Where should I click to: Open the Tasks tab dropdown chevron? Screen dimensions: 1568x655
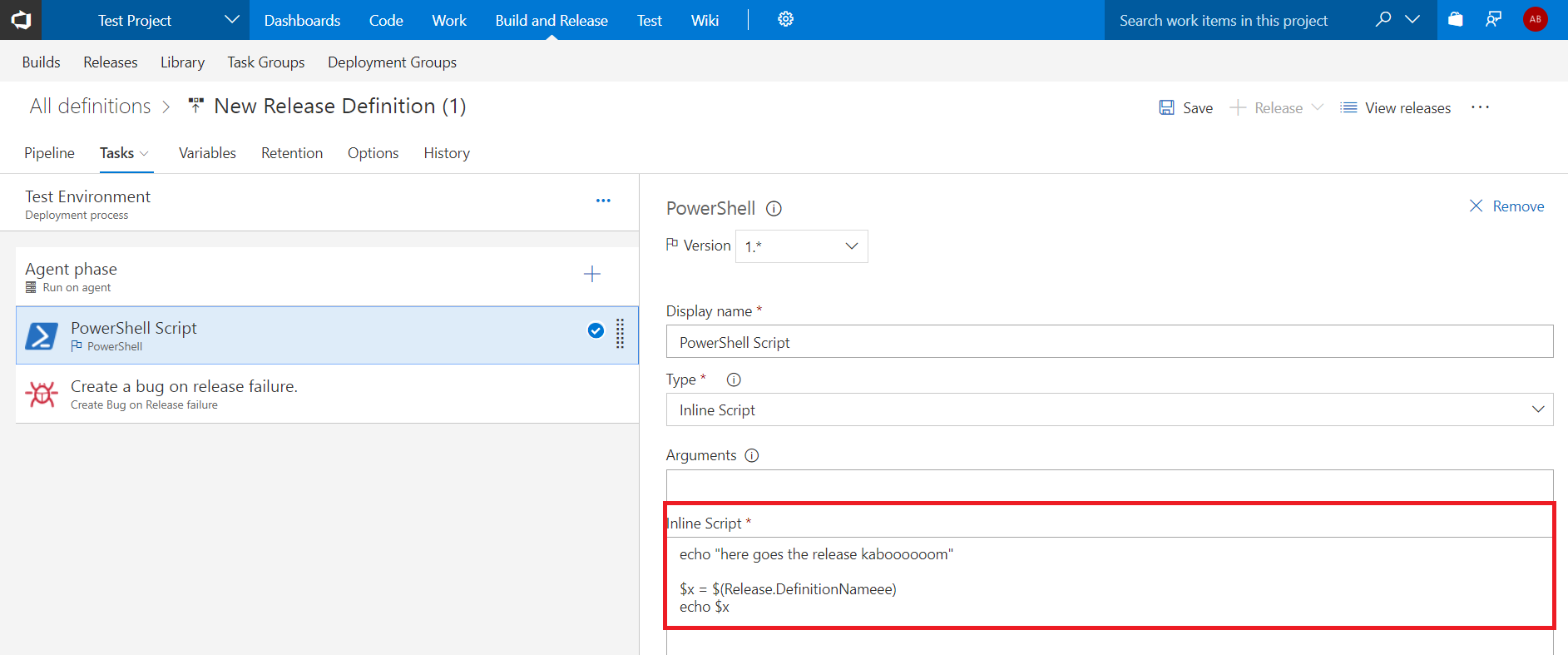(144, 153)
